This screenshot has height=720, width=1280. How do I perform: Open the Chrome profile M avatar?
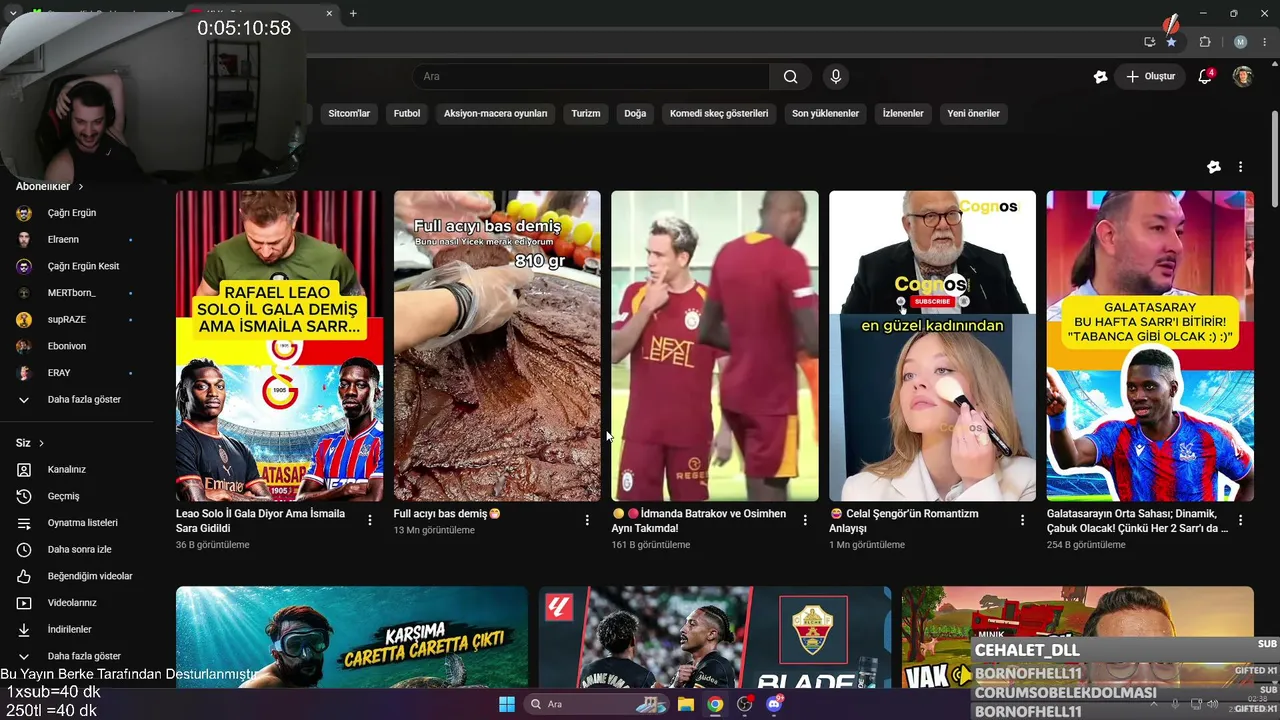1240,42
